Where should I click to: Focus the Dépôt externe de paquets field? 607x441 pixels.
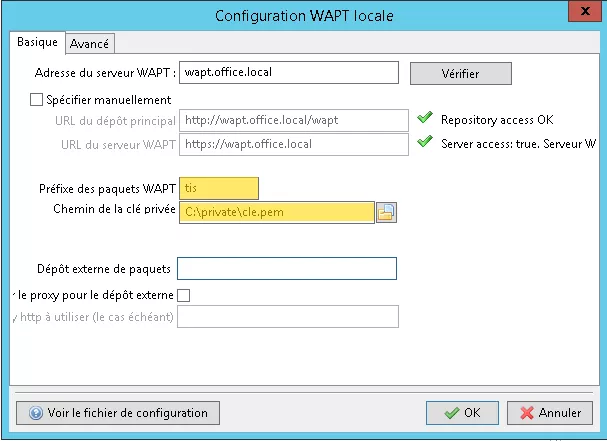click(x=287, y=268)
